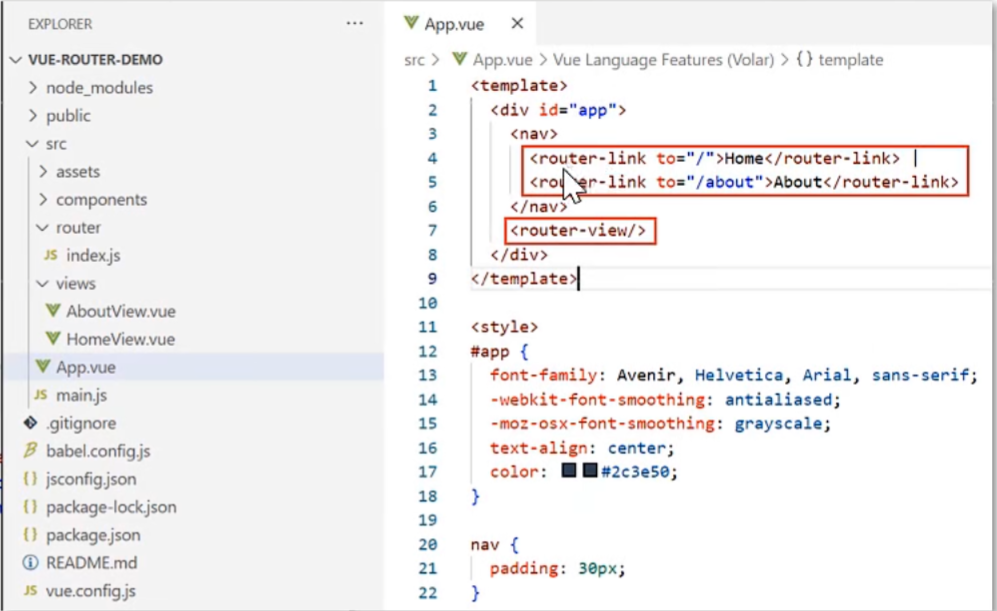
Task: Open .gitignore file
Action: 81,423
